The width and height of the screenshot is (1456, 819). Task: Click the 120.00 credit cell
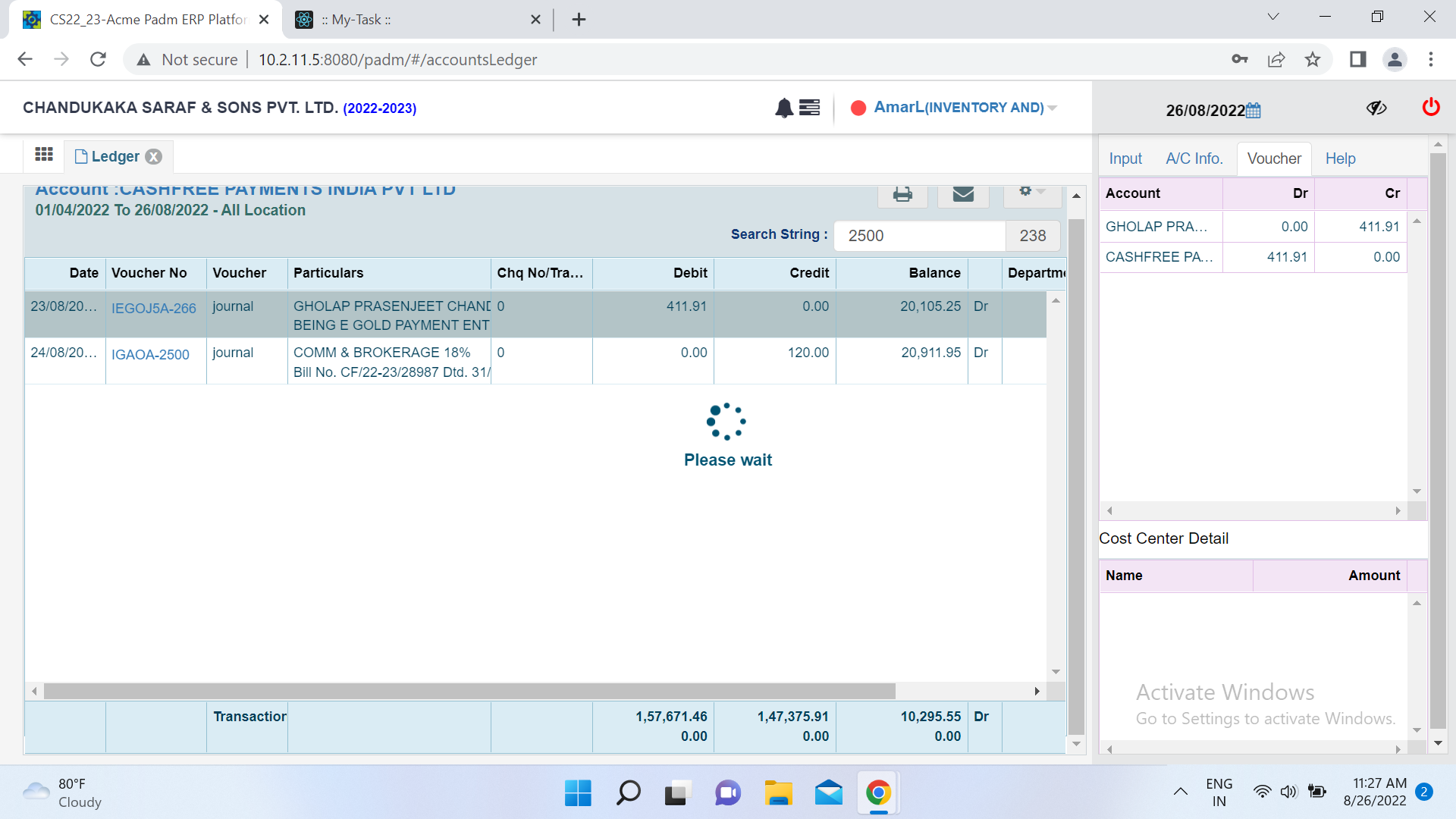pos(774,361)
